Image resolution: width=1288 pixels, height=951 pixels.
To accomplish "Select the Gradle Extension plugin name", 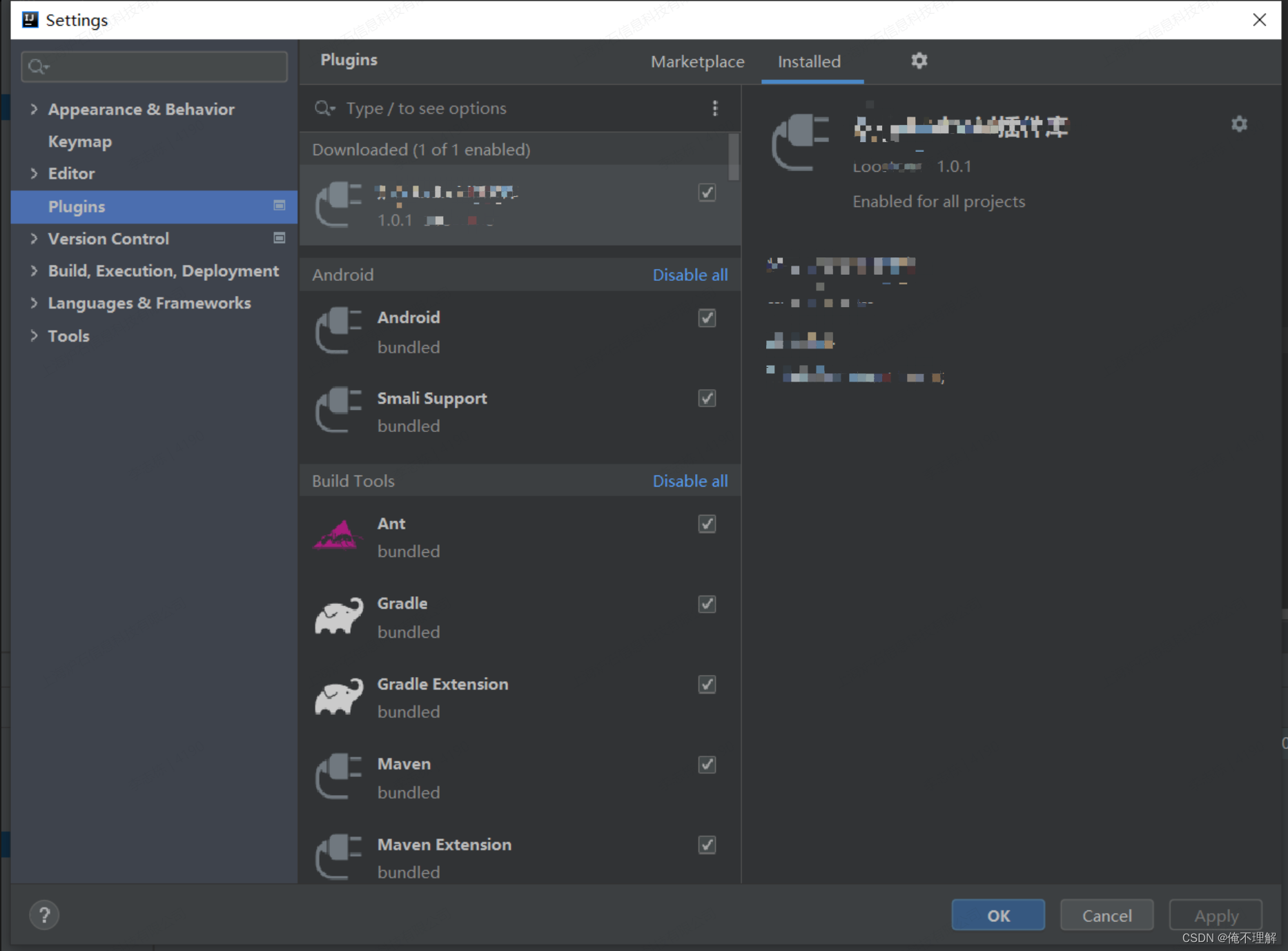I will [442, 684].
